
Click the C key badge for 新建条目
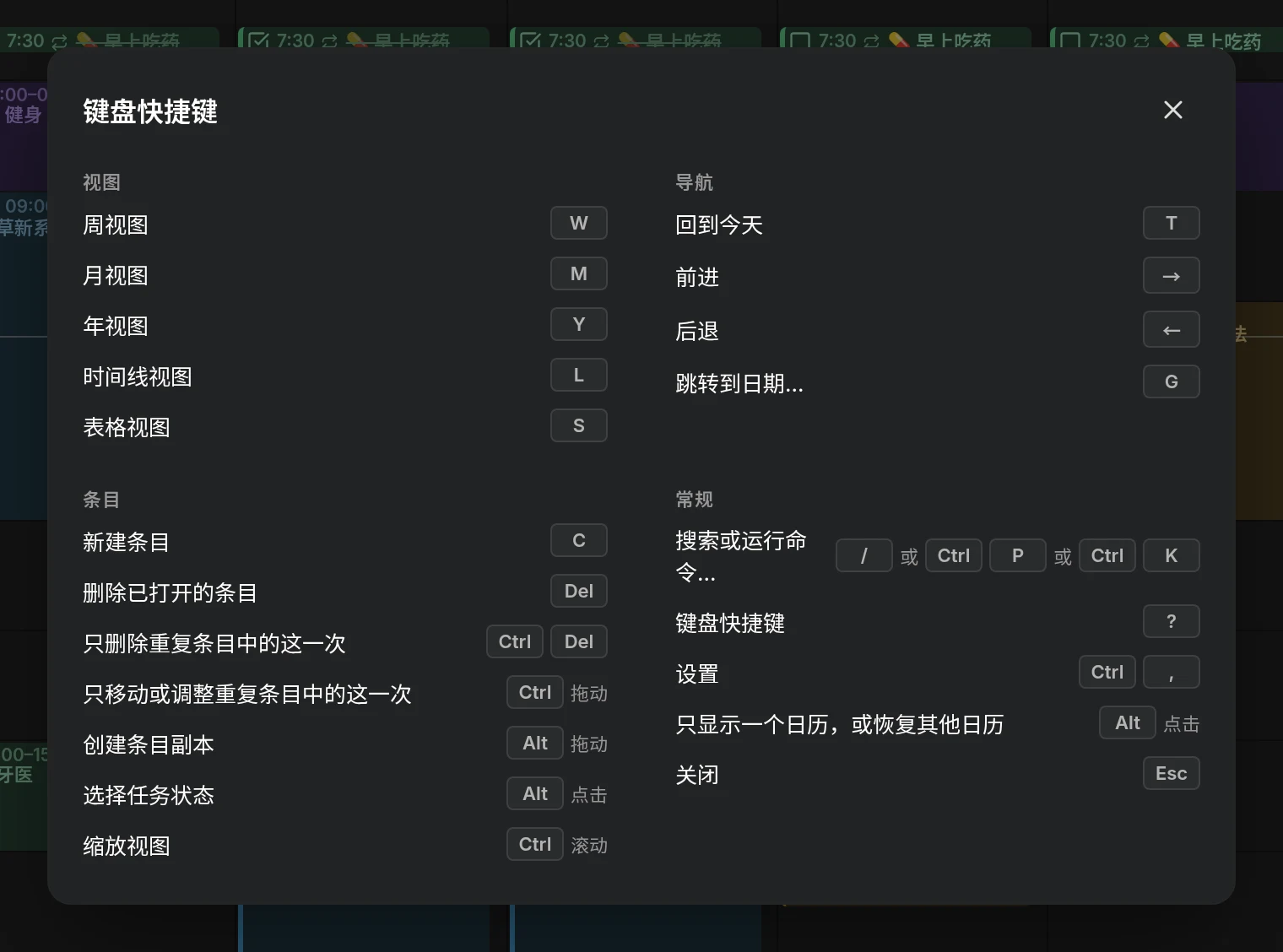click(x=579, y=541)
